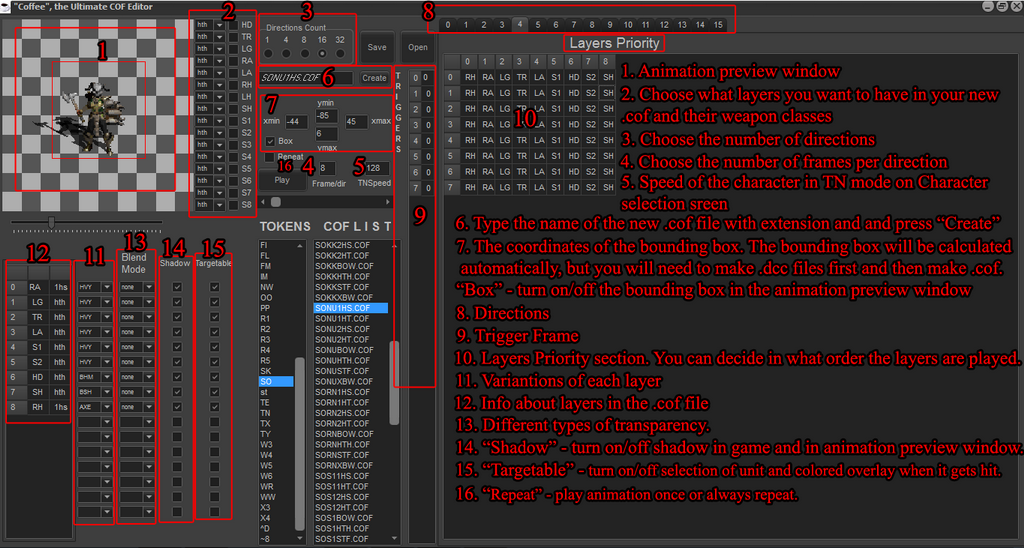1024x548 pixels.
Task: Select the NW token in Tokens list
Action: [x=276, y=287]
